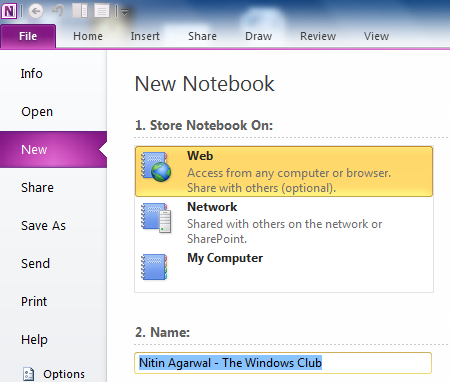Select the Network storage option title
Screen dimensions: 450x382
(212, 207)
